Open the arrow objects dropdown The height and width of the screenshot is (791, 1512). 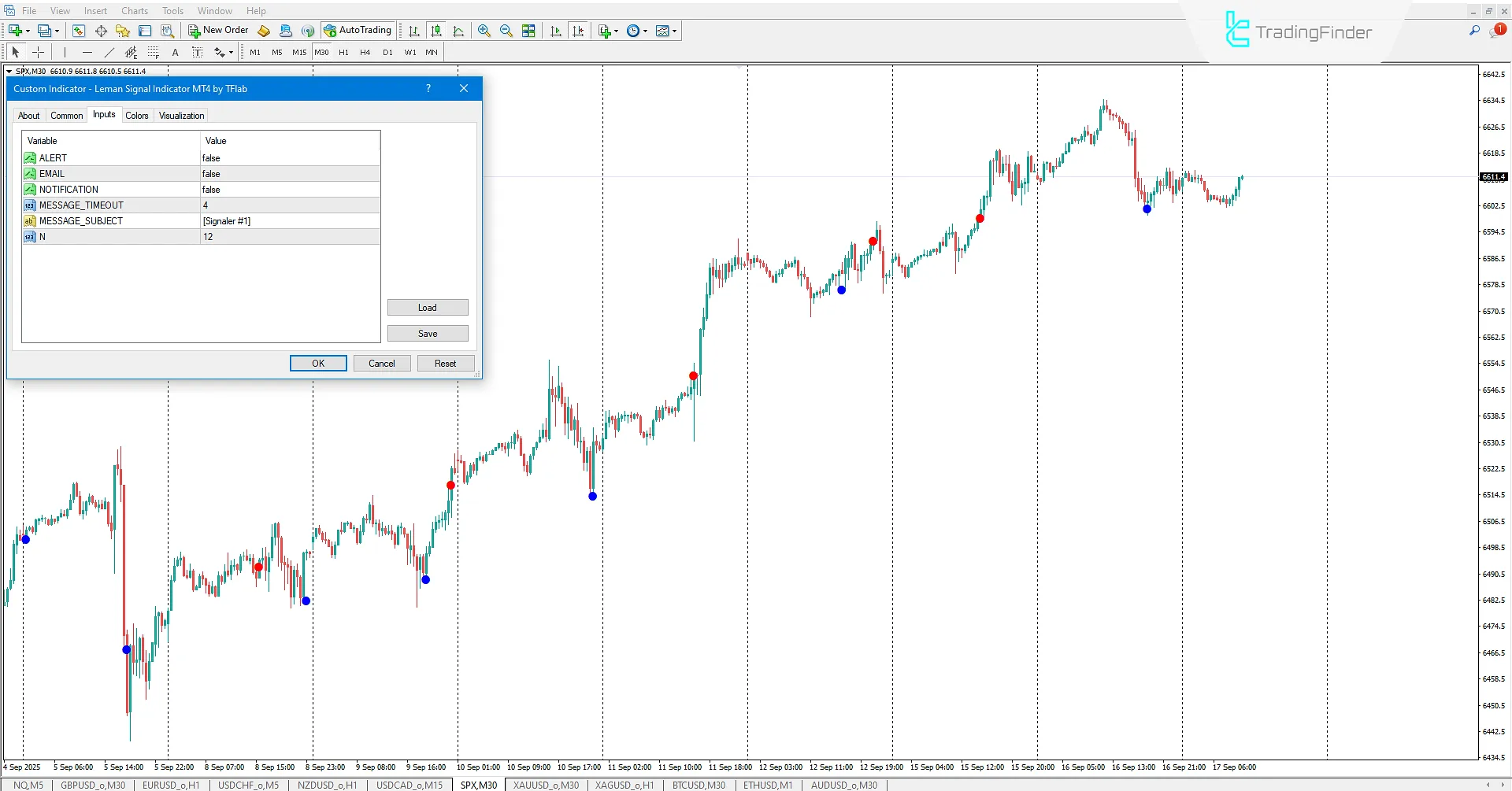click(229, 52)
